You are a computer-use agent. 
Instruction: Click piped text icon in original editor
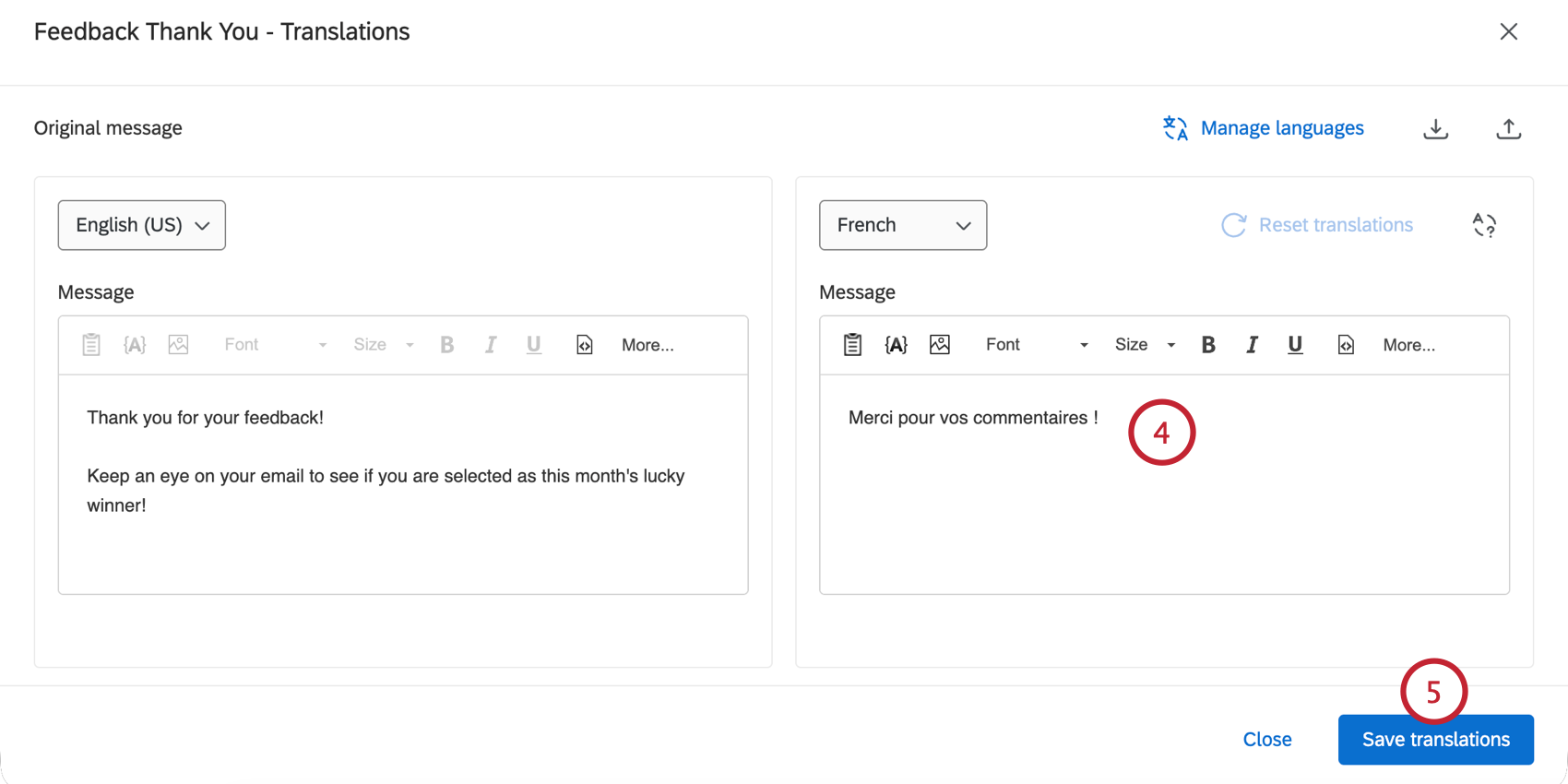click(x=135, y=345)
